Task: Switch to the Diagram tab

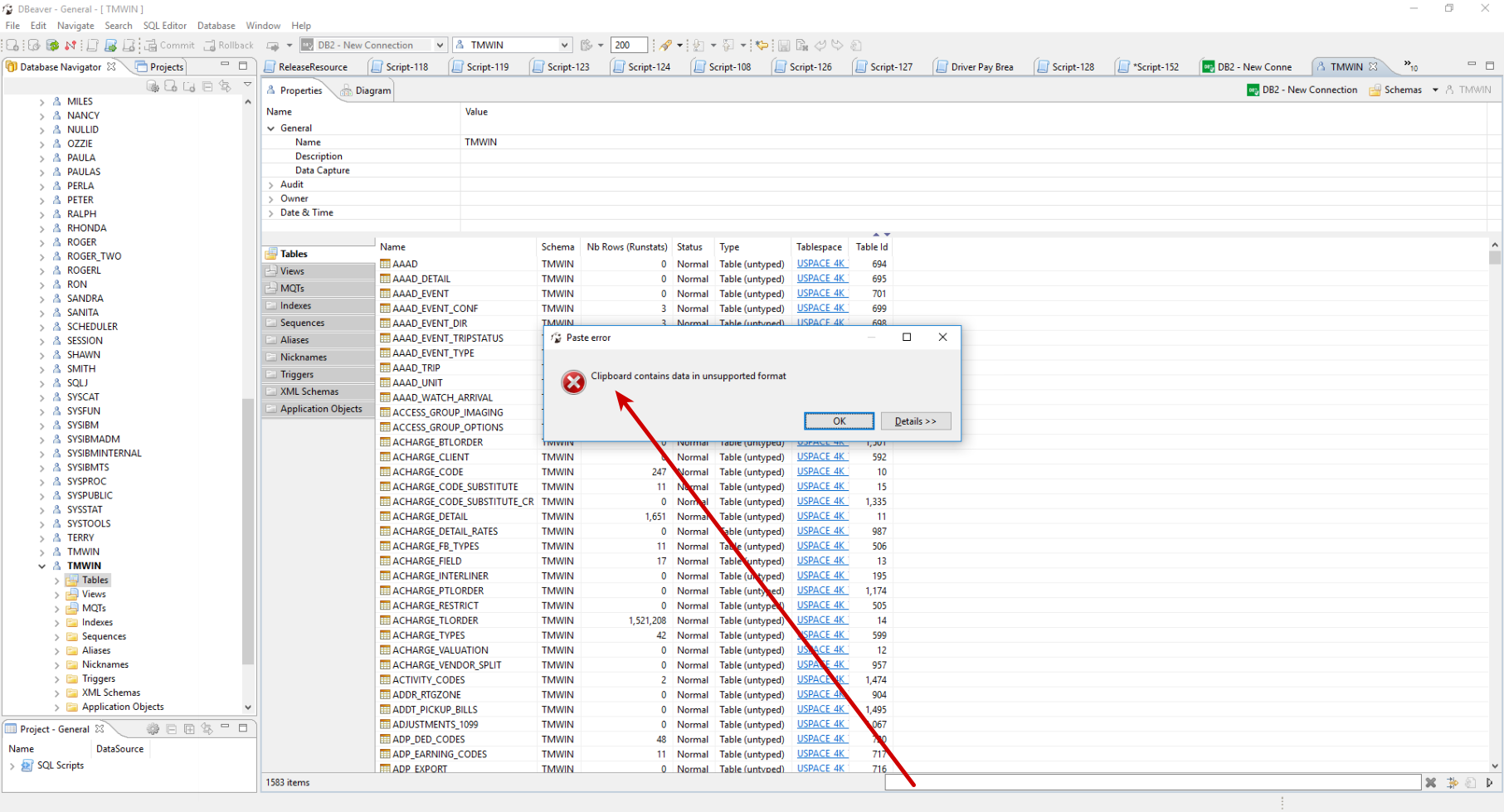Action: tap(365, 90)
